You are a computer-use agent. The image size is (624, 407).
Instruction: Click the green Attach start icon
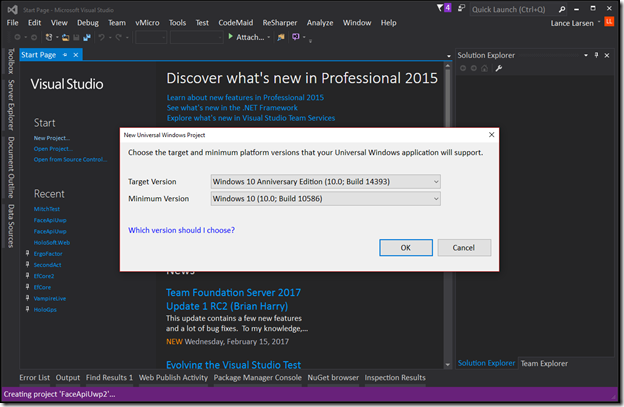pyautogui.click(x=230, y=37)
